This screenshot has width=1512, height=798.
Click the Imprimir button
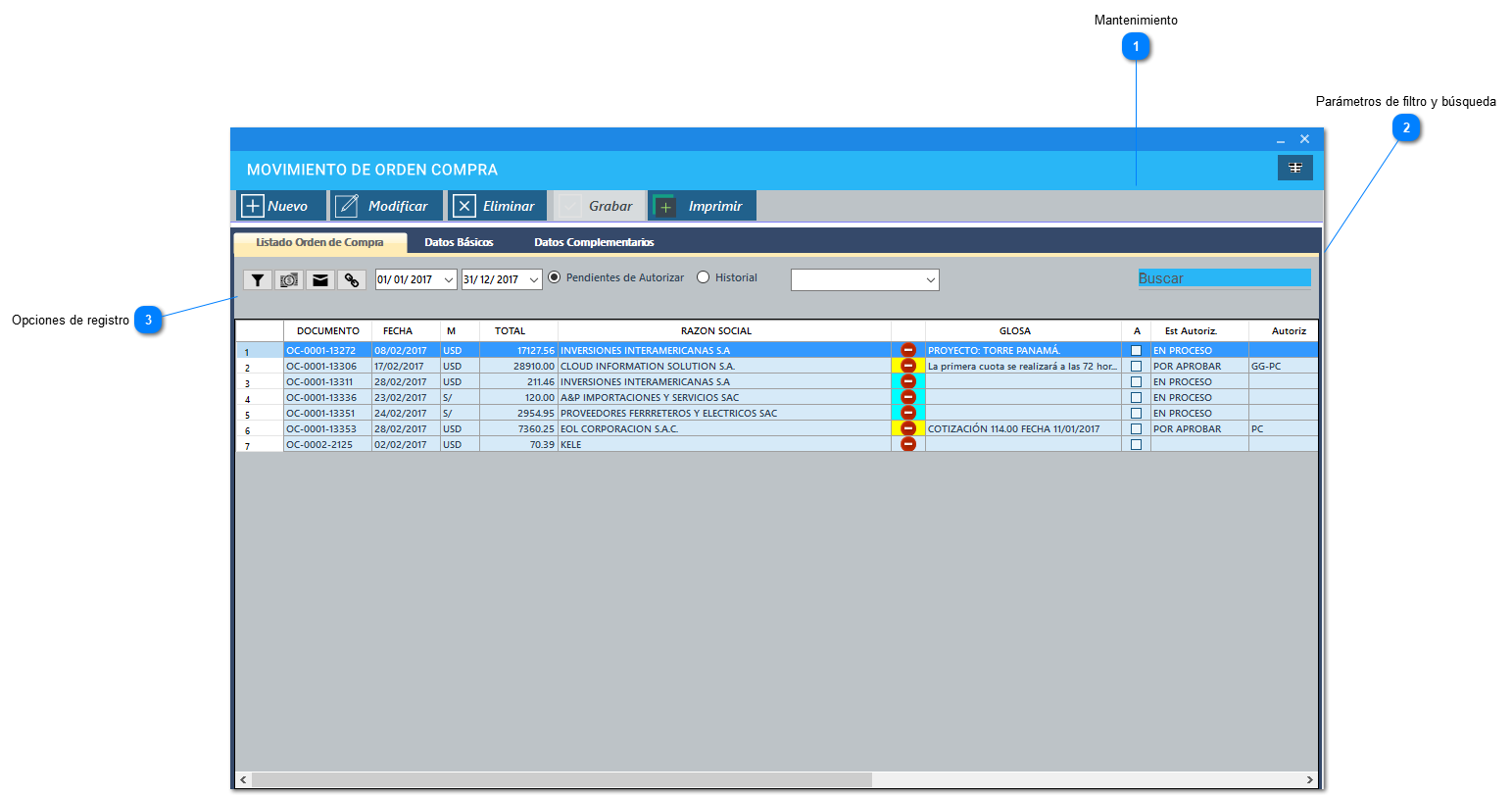pyautogui.click(x=703, y=206)
